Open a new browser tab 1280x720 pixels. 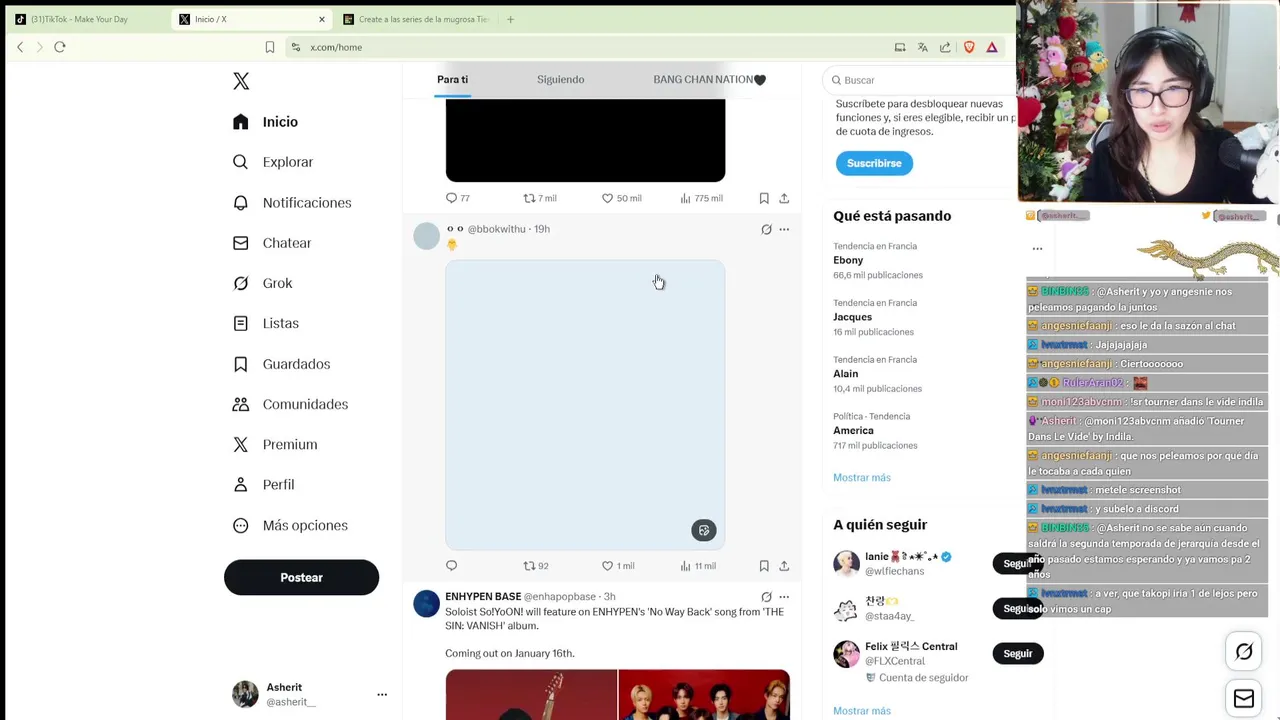click(x=510, y=19)
